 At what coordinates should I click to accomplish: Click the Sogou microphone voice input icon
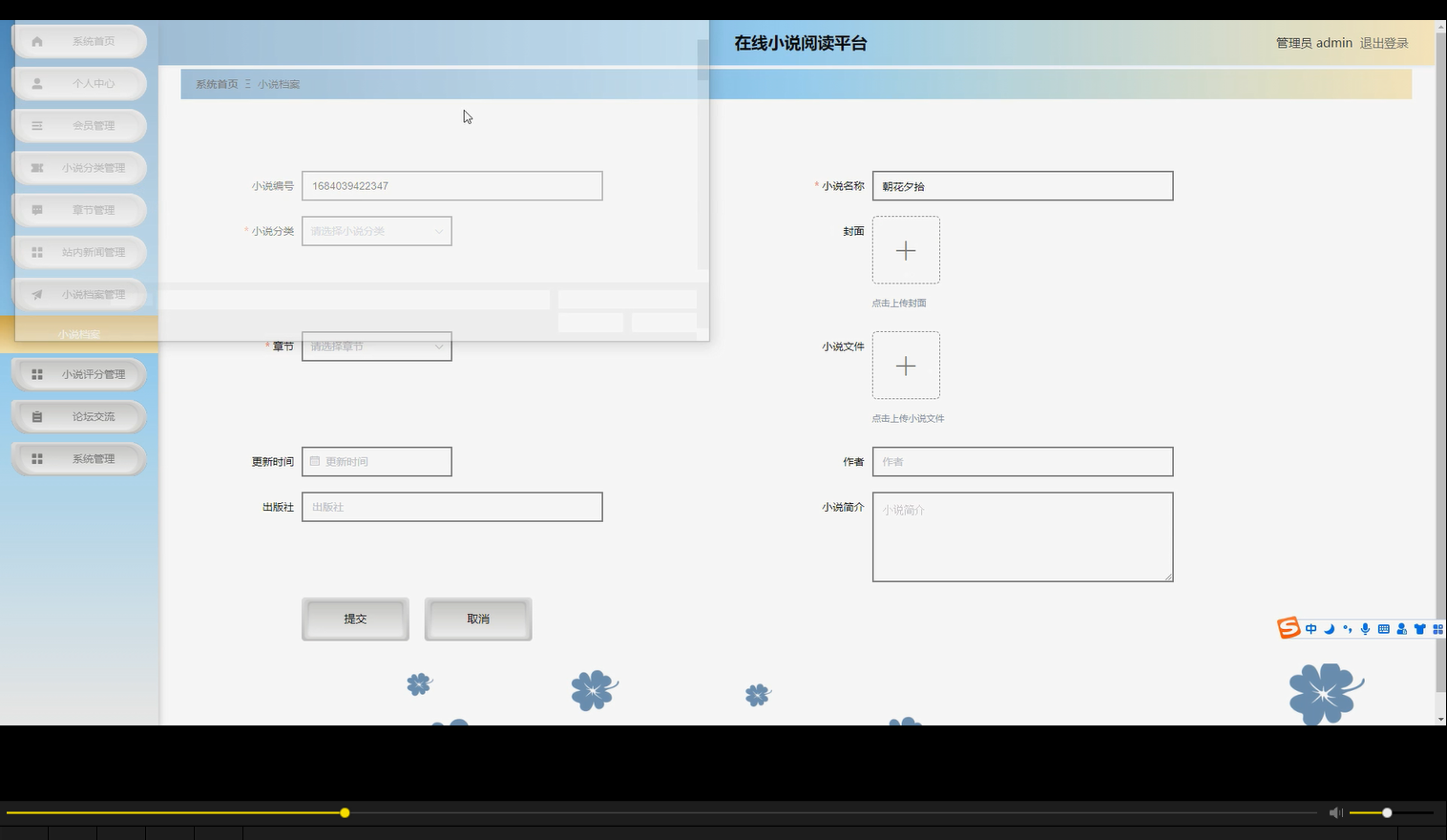pos(1365,629)
